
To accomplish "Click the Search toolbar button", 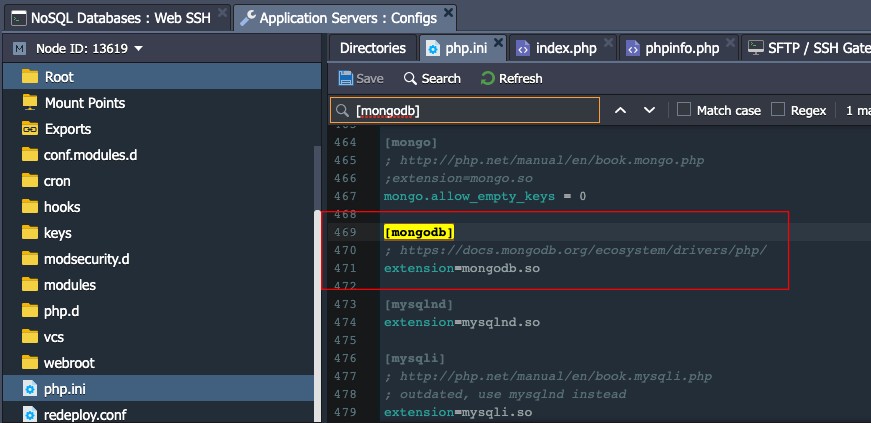I will coord(433,78).
